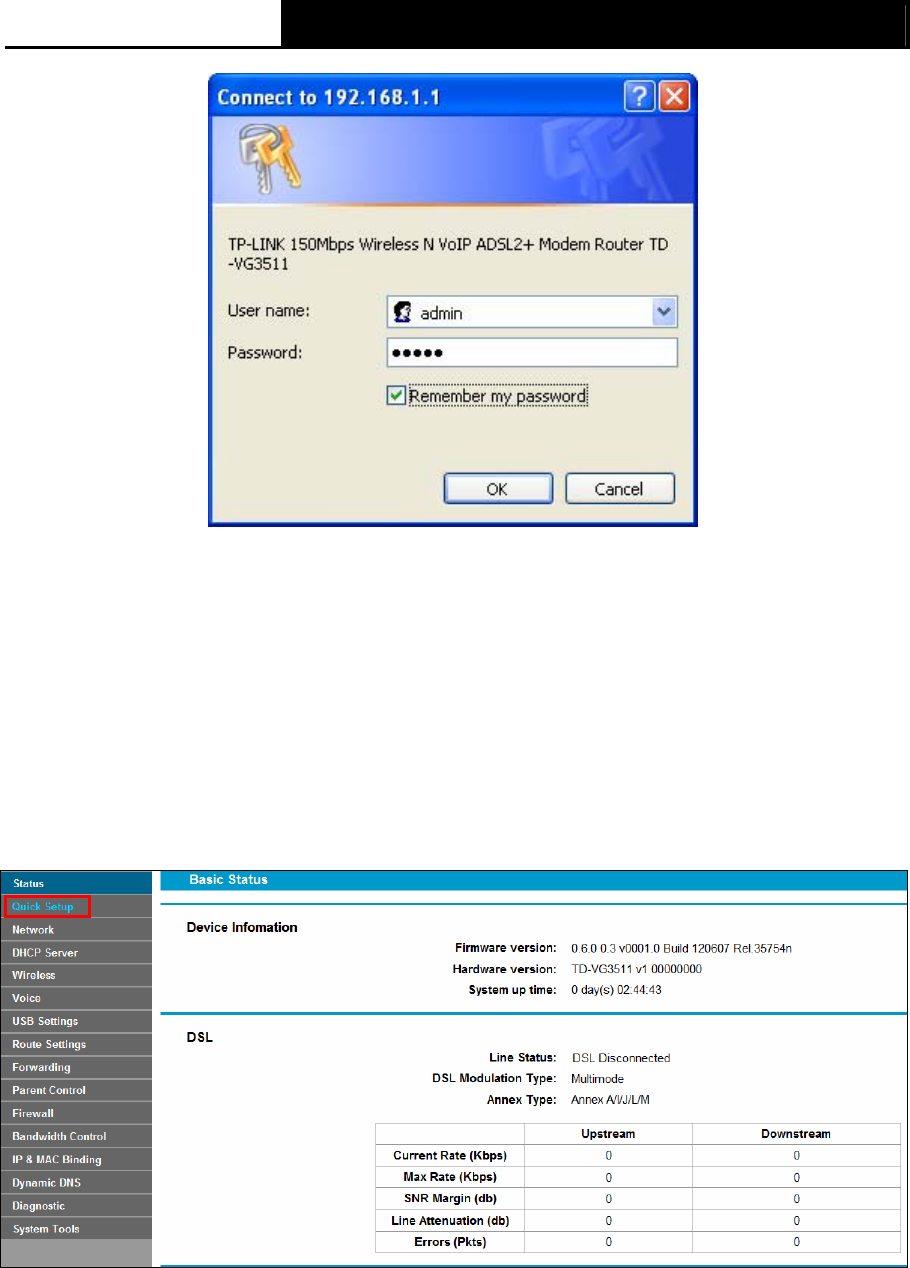Click the Downstream column header

tap(797, 1134)
